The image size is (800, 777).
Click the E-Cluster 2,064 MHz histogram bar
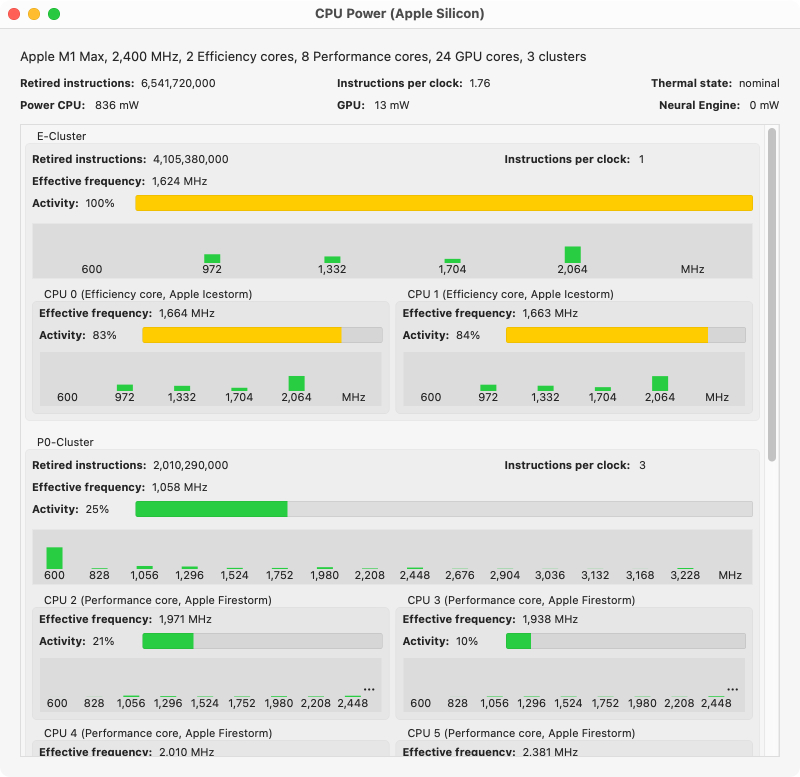coord(572,255)
